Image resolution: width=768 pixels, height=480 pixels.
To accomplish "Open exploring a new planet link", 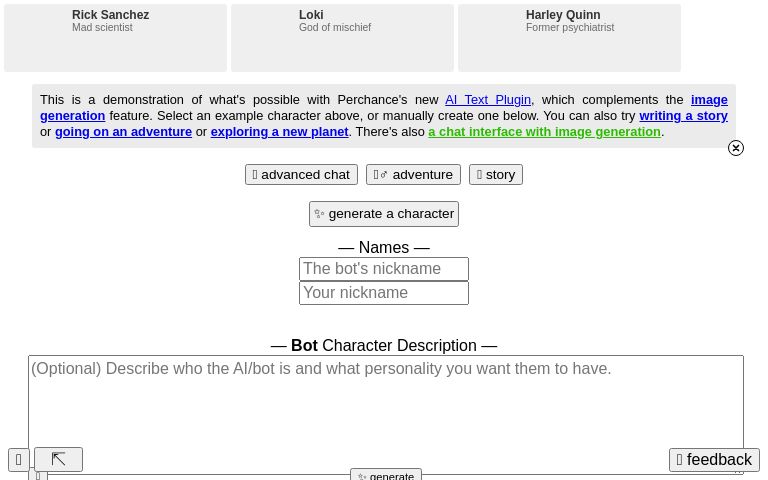I will click(x=279, y=132).
